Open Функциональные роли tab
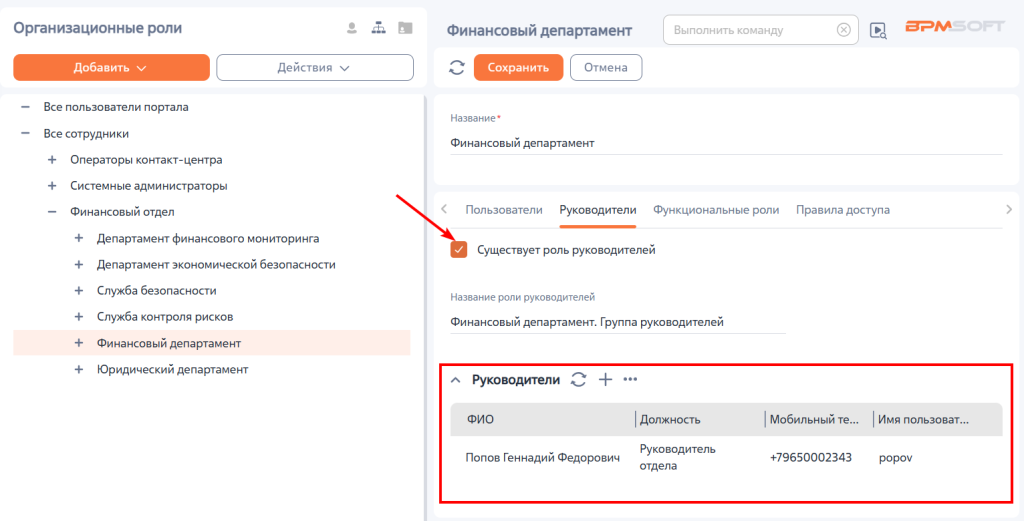Viewport: 1024px width, 521px height. tap(716, 210)
